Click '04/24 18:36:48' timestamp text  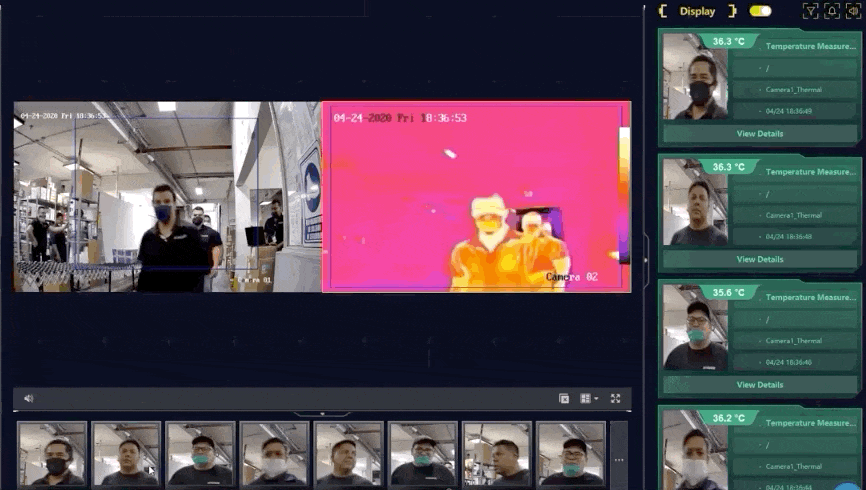click(789, 236)
